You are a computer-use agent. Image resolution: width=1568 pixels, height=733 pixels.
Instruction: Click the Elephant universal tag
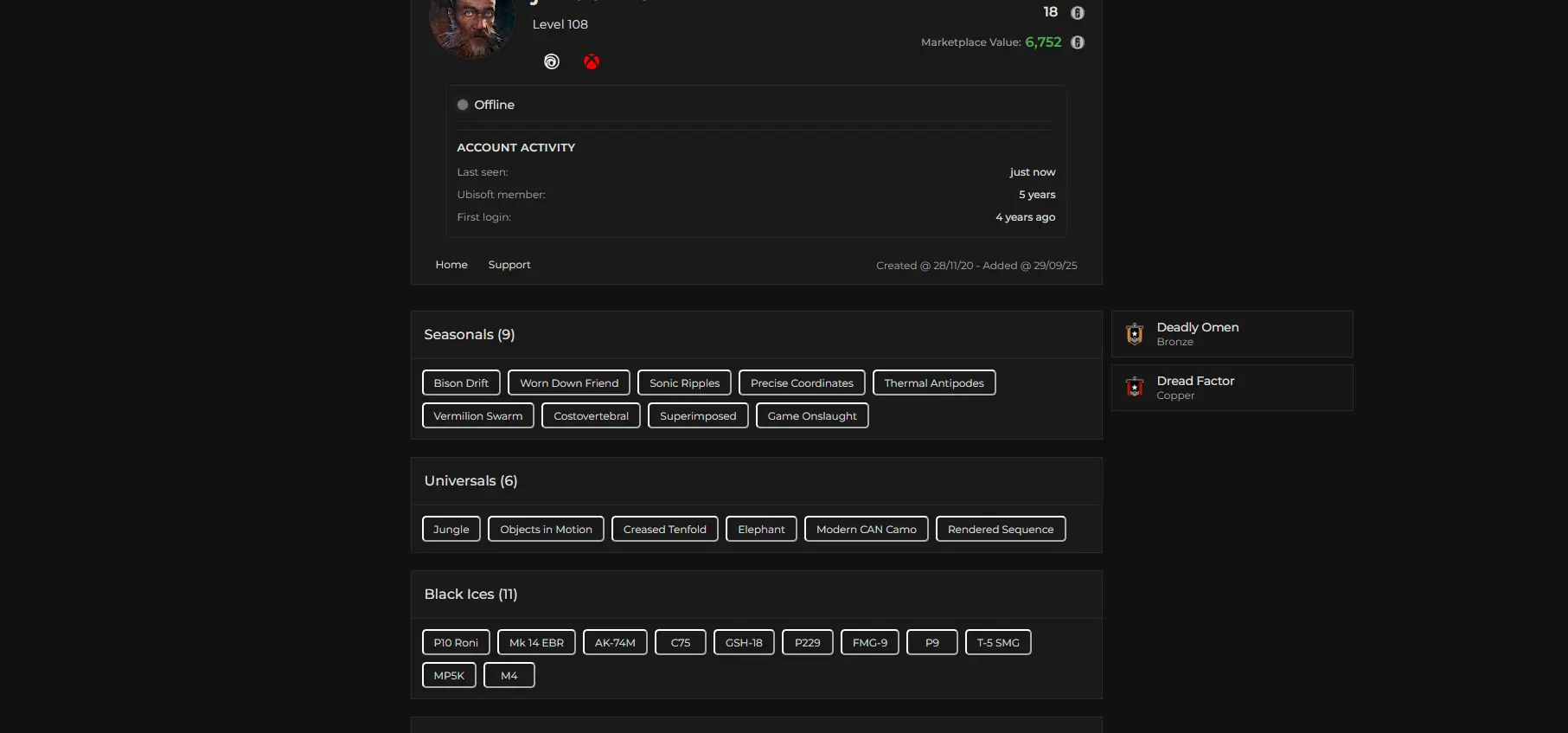(x=761, y=529)
